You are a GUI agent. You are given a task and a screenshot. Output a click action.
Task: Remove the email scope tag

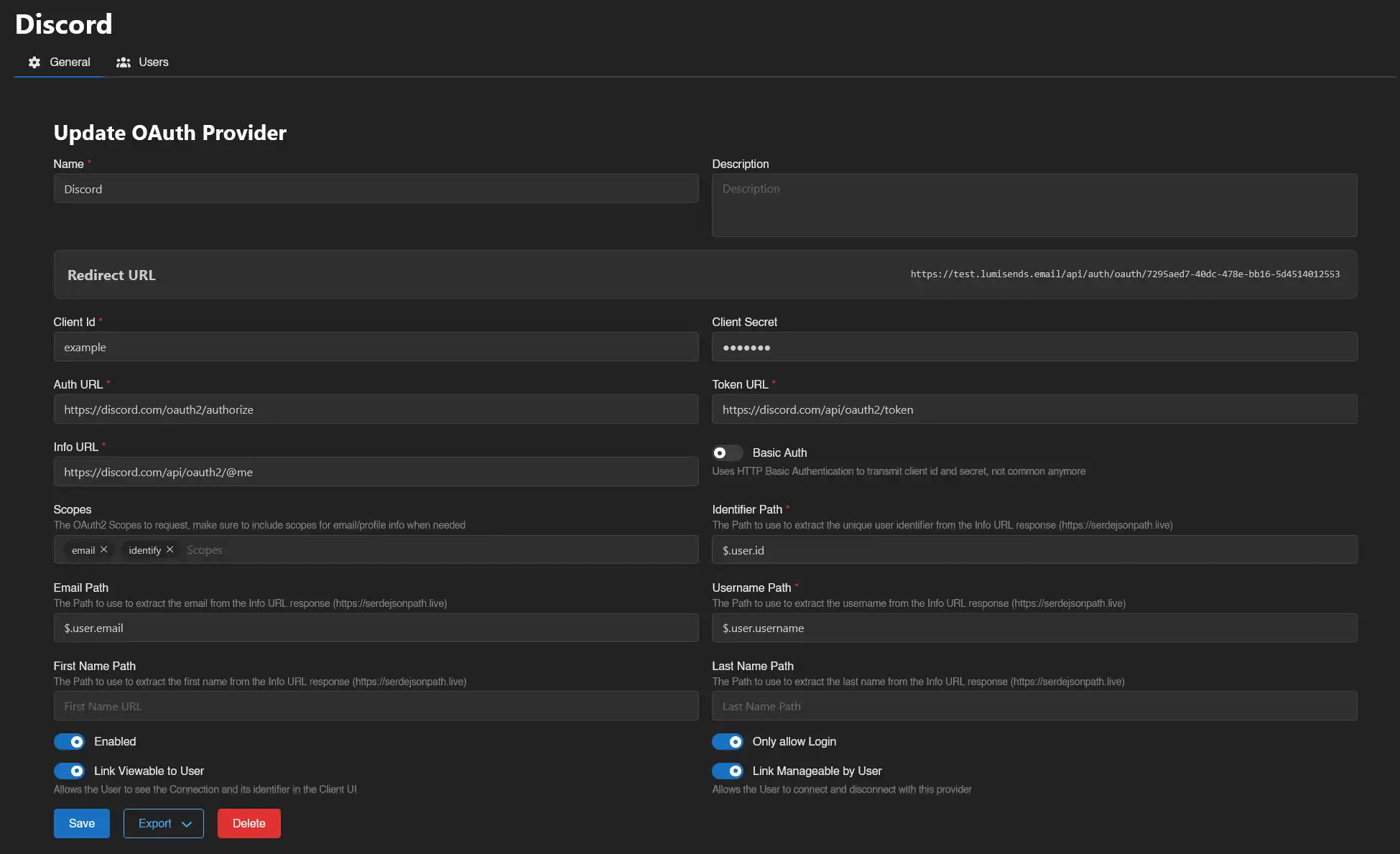[104, 549]
